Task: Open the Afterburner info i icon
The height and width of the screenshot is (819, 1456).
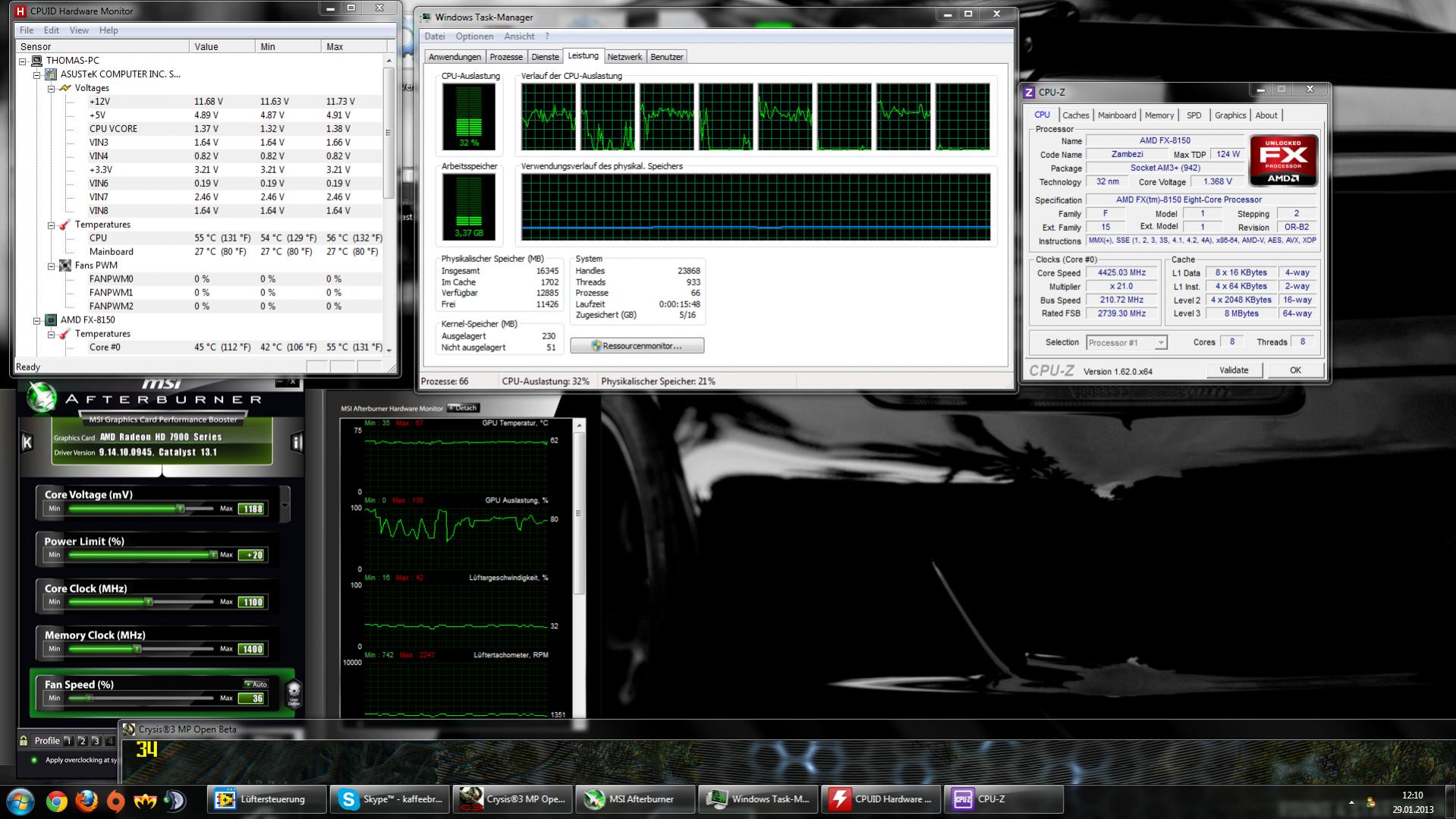Action: click(x=297, y=443)
